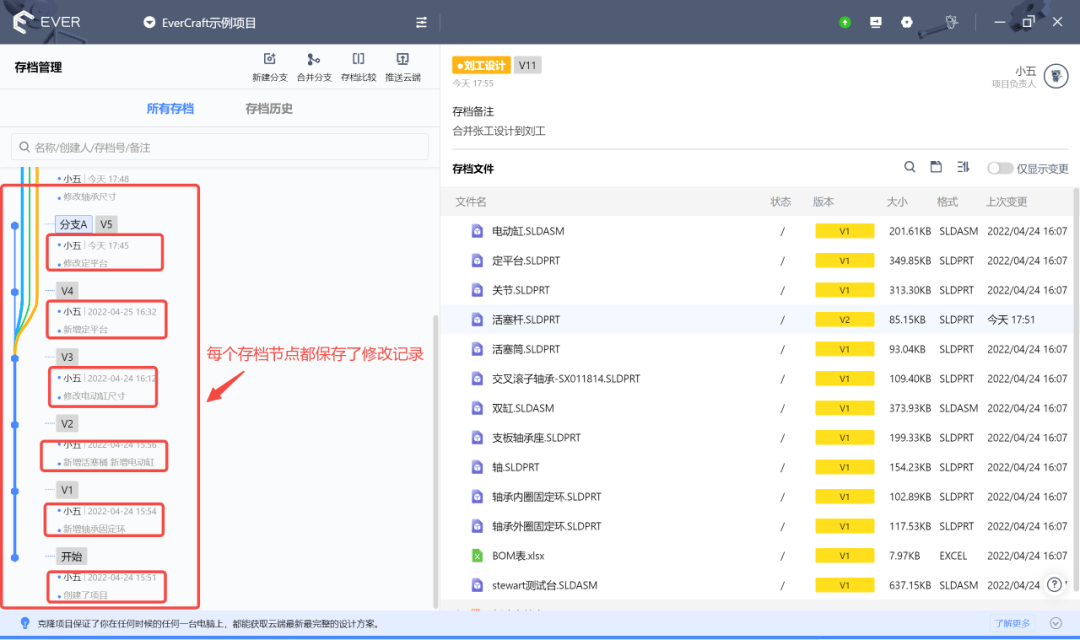Select the V3 archive node

point(67,357)
